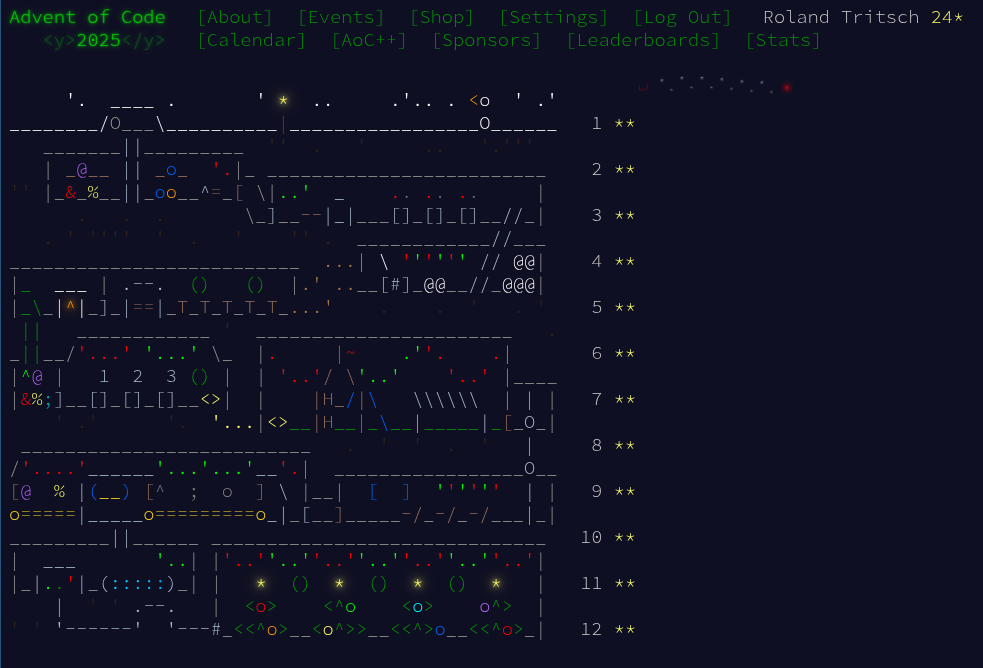Image resolution: width=983 pixels, height=668 pixels.
Task: Open Day 11 puzzle
Action: pos(591,583)
